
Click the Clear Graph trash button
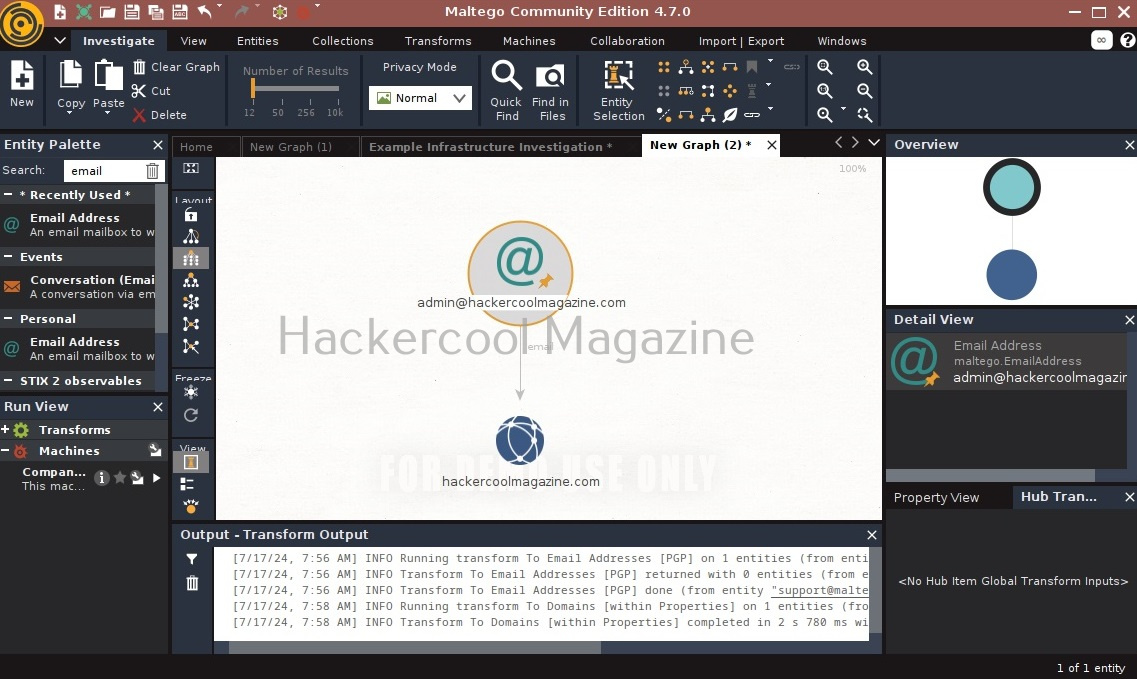176,67
